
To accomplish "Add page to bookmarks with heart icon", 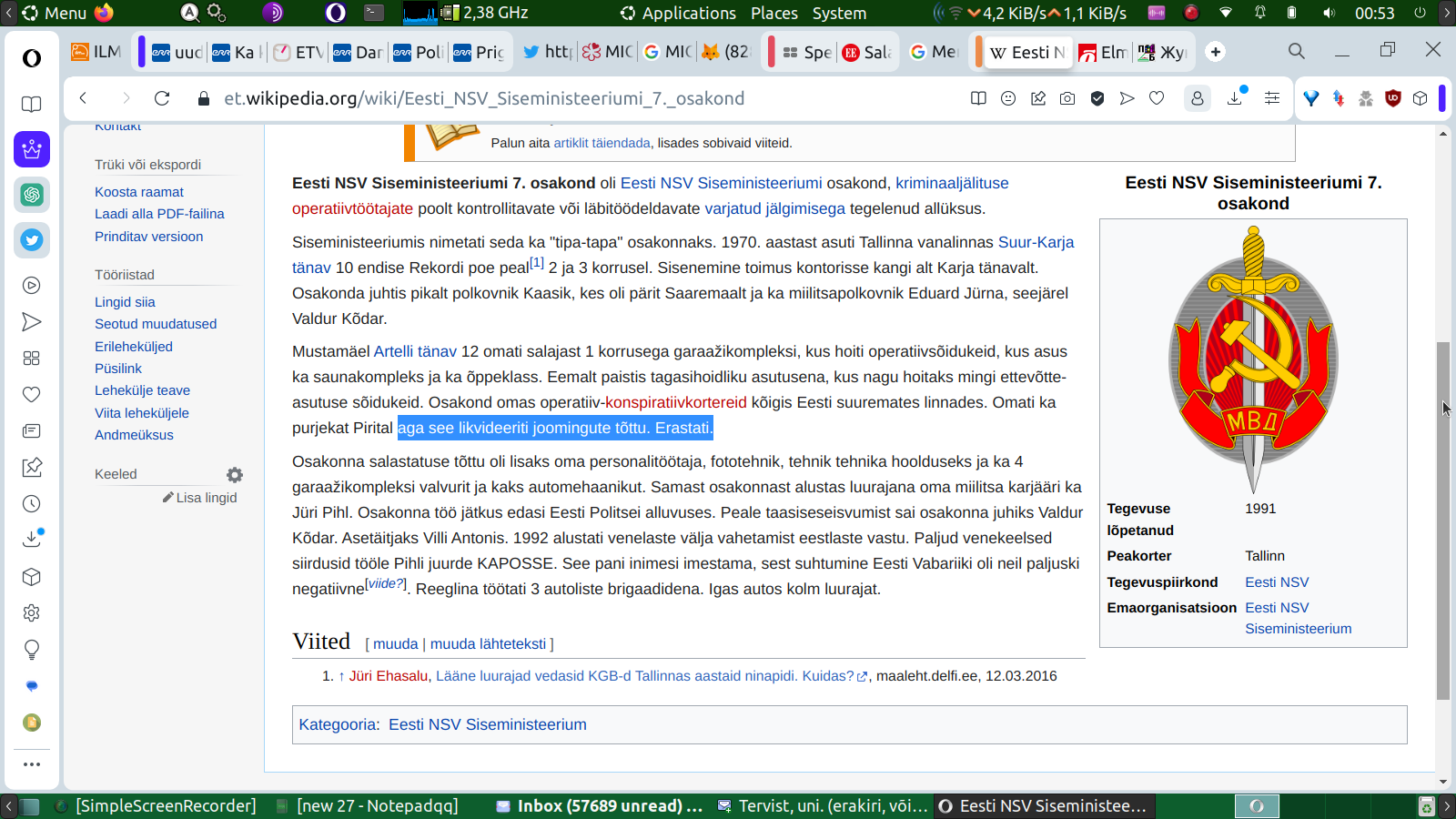I will 1157,98.
